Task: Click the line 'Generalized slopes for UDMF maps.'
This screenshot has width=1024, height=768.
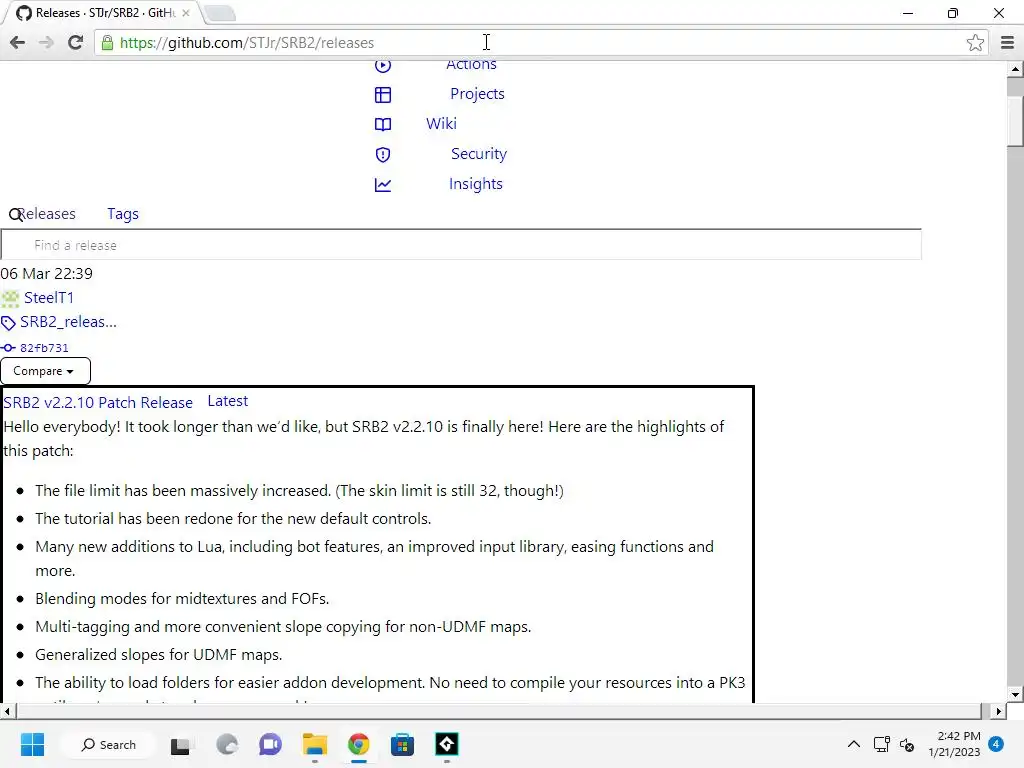Action: [159, 655]
